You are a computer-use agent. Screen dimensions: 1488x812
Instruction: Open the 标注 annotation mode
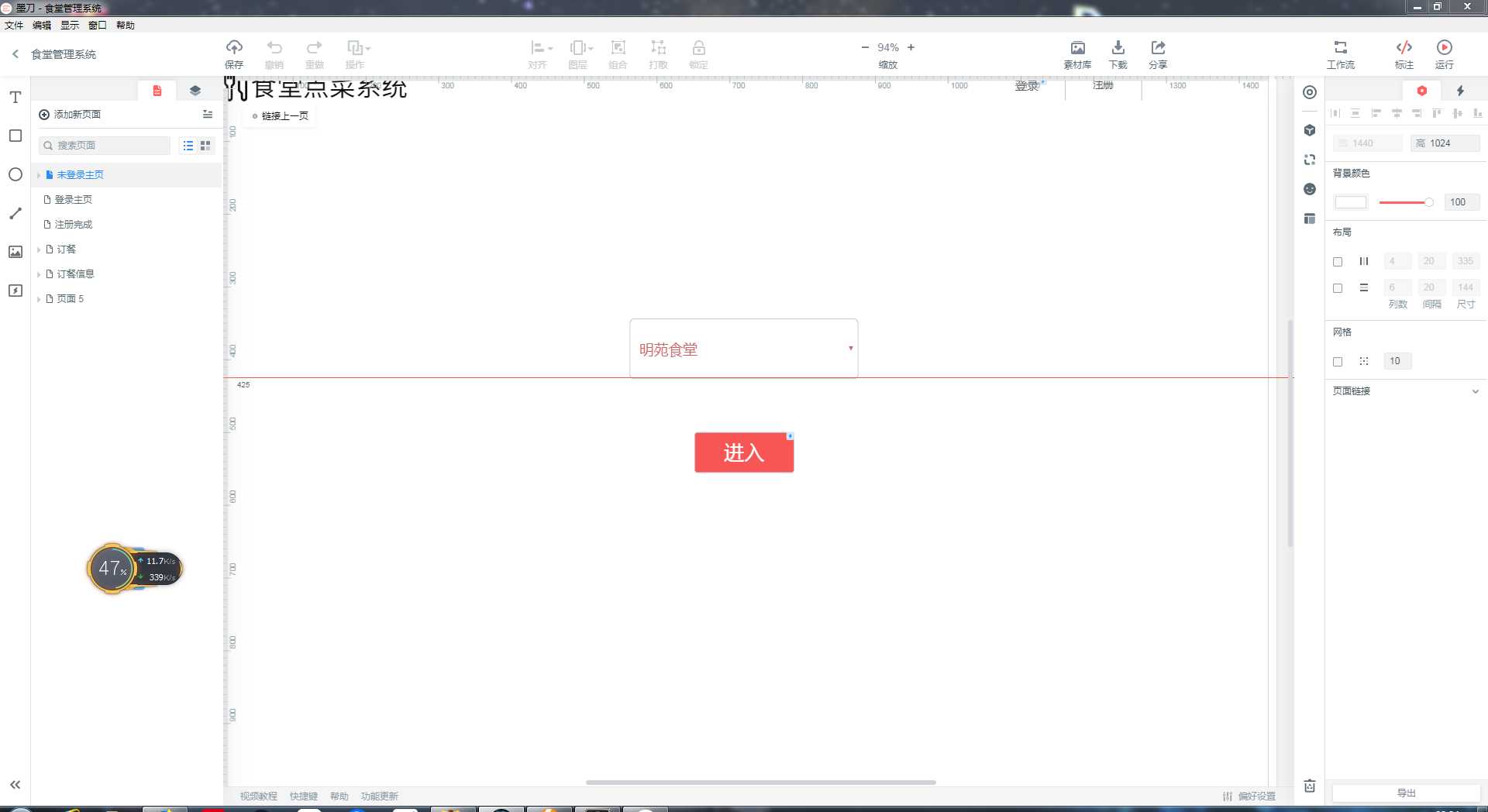click(1404, 54)
